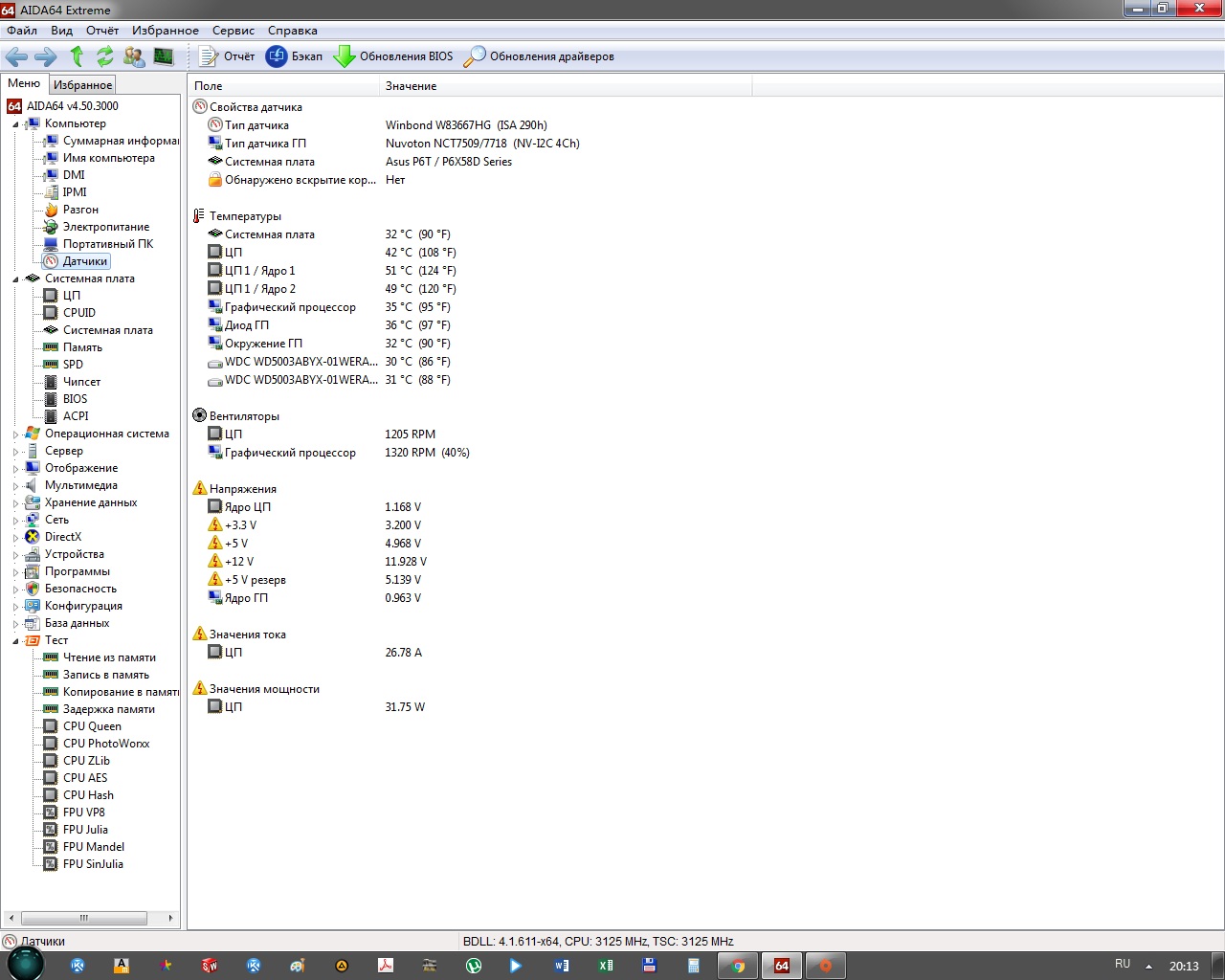Screen dimensions: 1225x980
Task: Open the Избранное menu in the menu bar
Action: click(x=166, y=31)
